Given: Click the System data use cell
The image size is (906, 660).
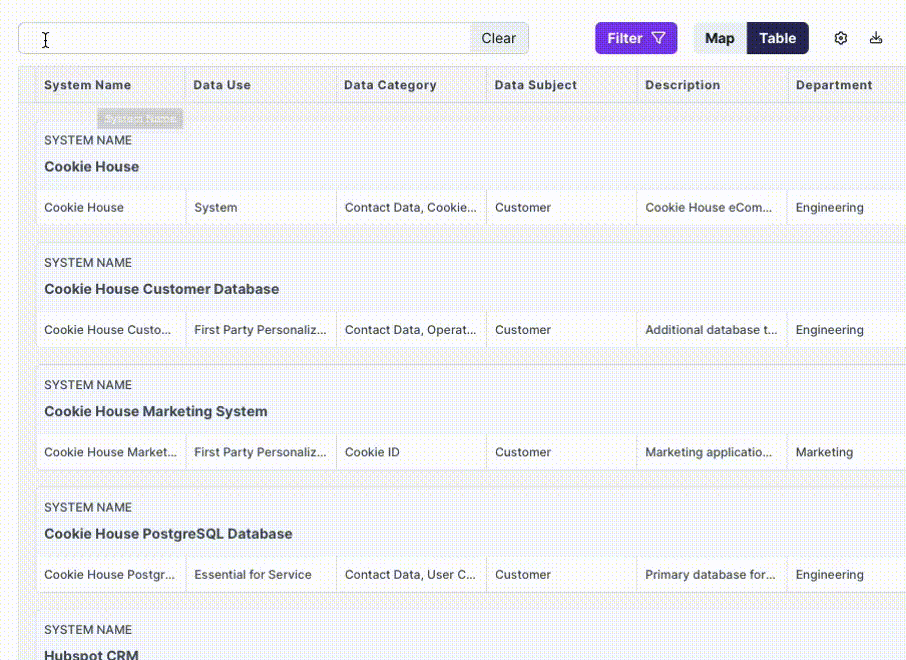Looking at the screenshot, I should (261, 207).
